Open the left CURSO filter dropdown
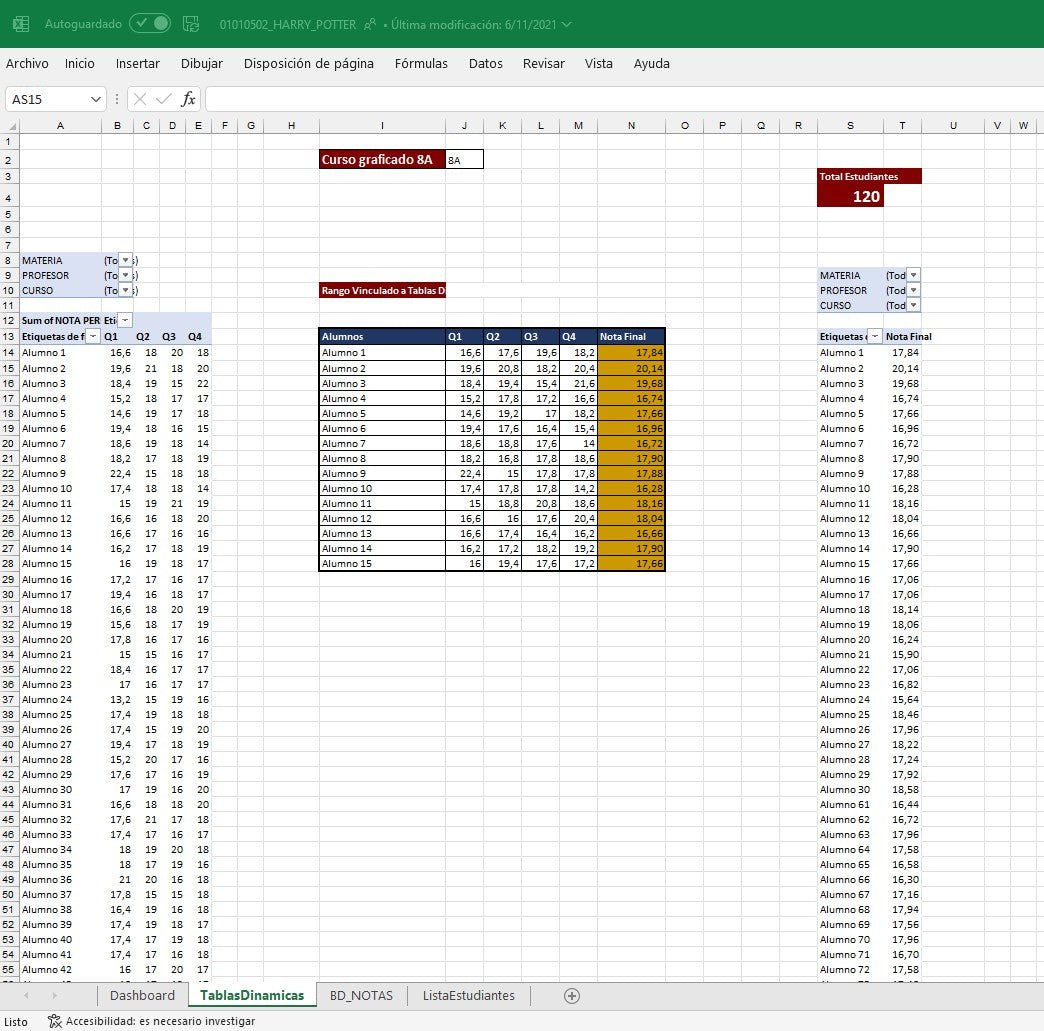This screenshot has width=1044, height=1031. (x=126, y=290)
